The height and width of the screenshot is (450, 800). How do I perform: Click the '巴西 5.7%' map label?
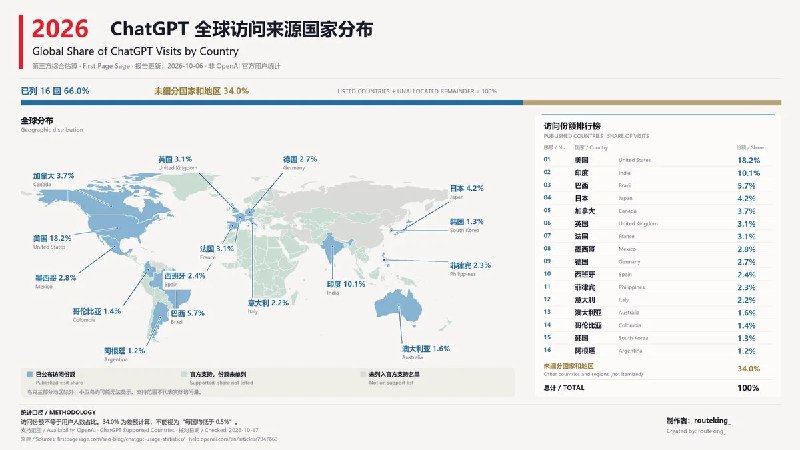point(187,313)
